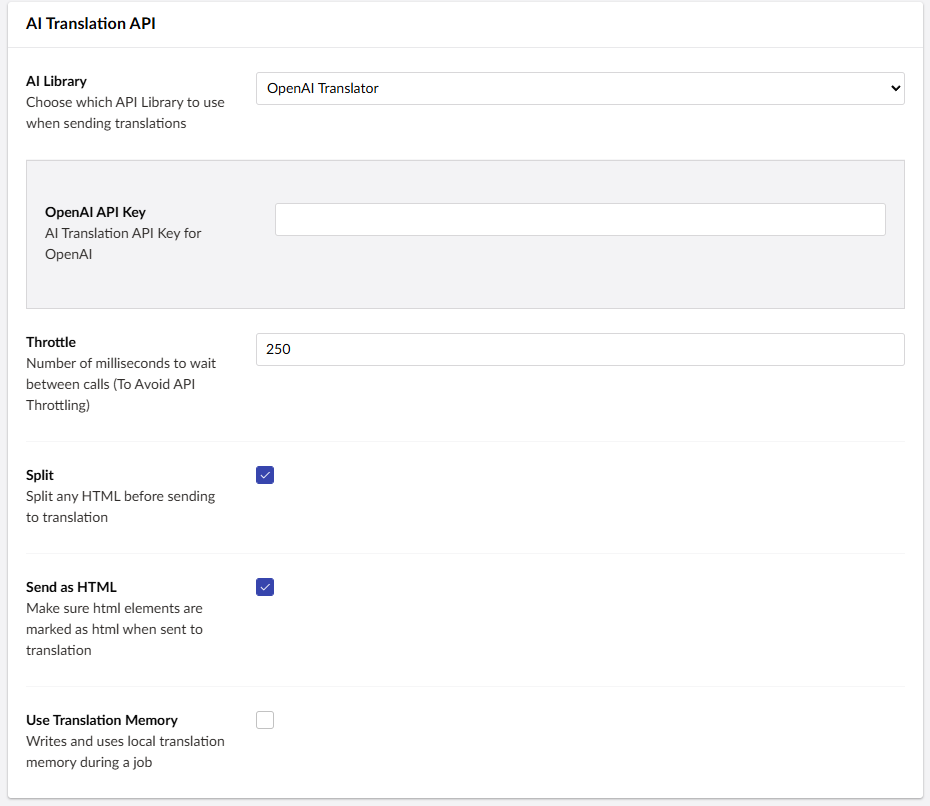The image size is (930, 806).
Task: Uncheck the Split checkbox
Action: pos(265,475)
